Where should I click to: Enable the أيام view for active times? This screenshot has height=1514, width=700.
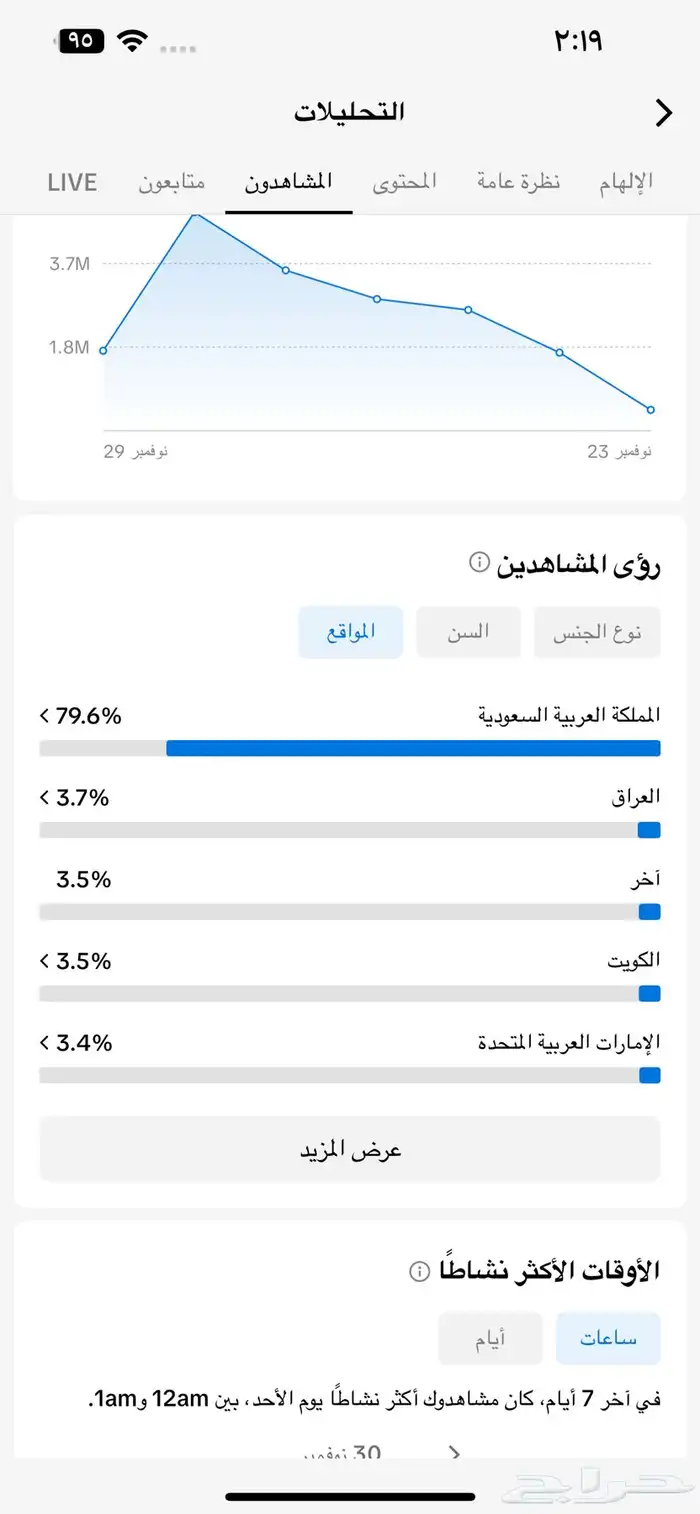point(490,1338)
